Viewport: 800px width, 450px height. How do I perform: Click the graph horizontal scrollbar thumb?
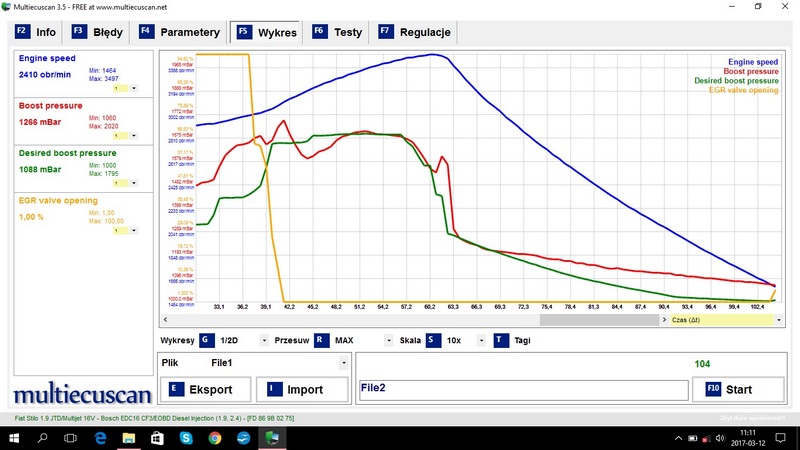[x=599, y=320]
